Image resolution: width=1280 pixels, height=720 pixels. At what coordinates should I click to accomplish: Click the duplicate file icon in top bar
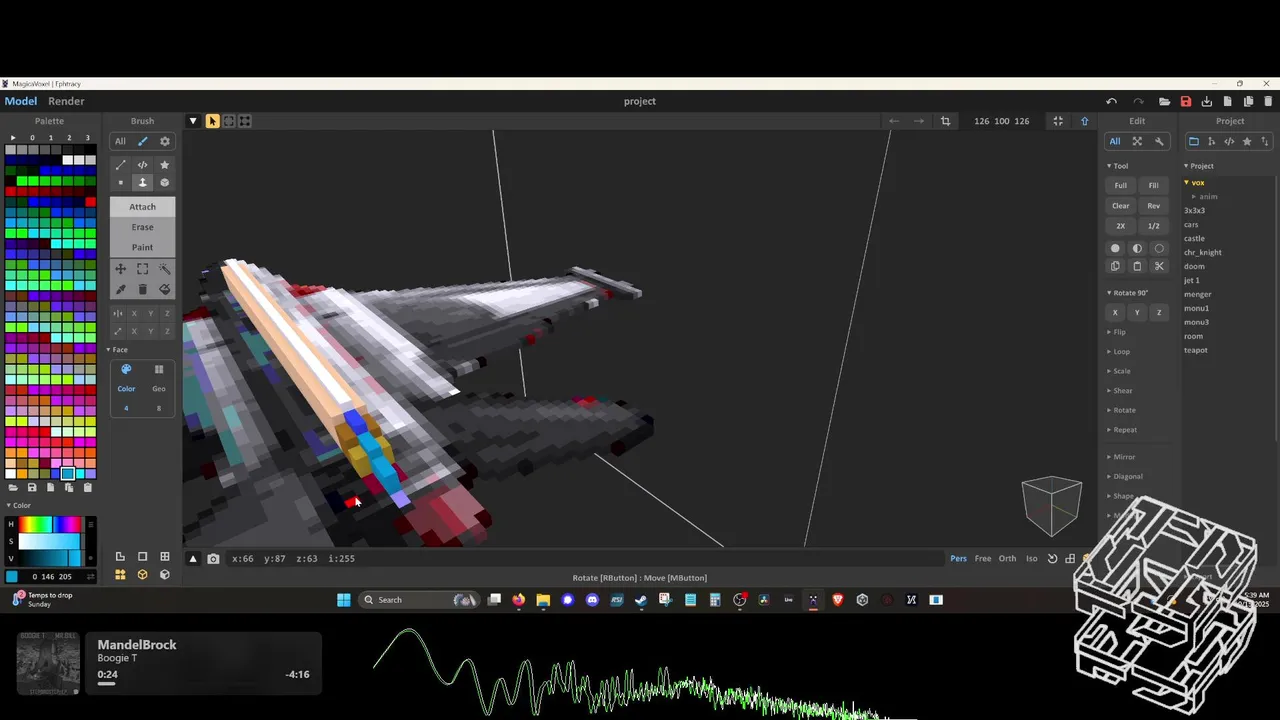[1248, 101]
